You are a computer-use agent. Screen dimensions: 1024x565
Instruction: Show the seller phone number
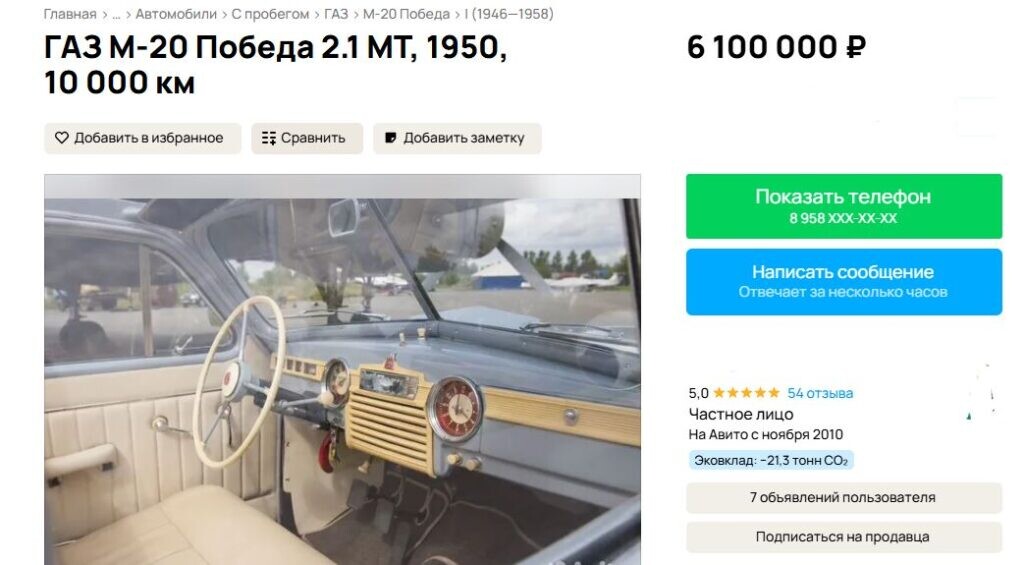(x=844, y=206)
